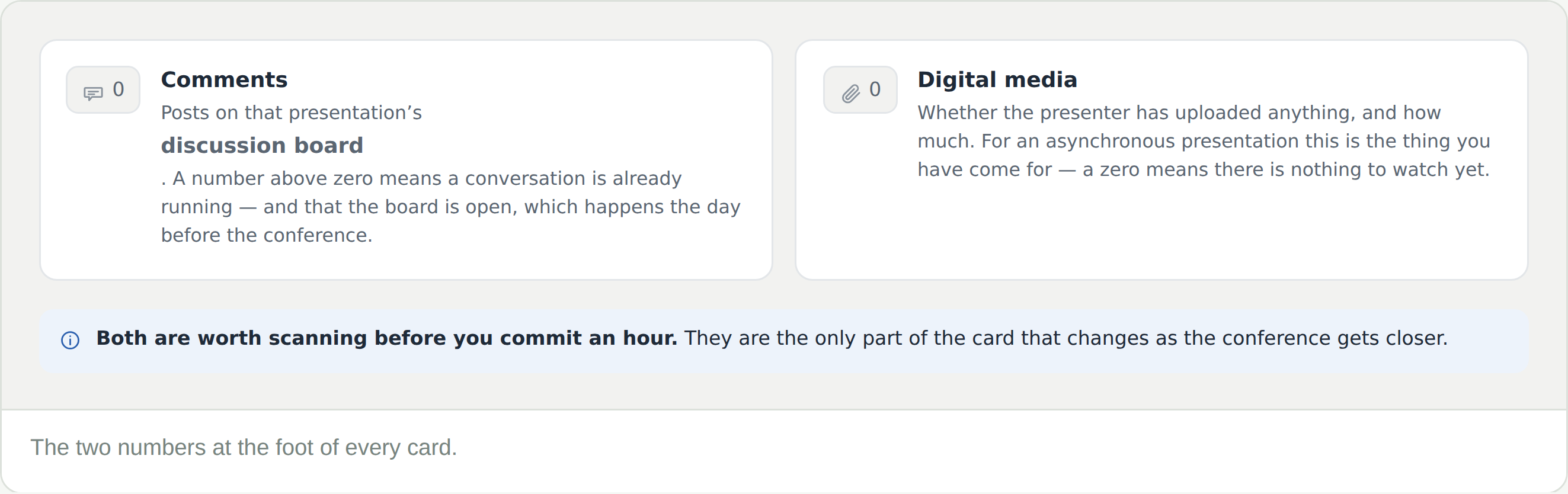The width and height of the screenshot is (1568, 494).
Task: Click 'Posts on that presentation's' text
Action: pyautogui.click(x=291, y=113)
